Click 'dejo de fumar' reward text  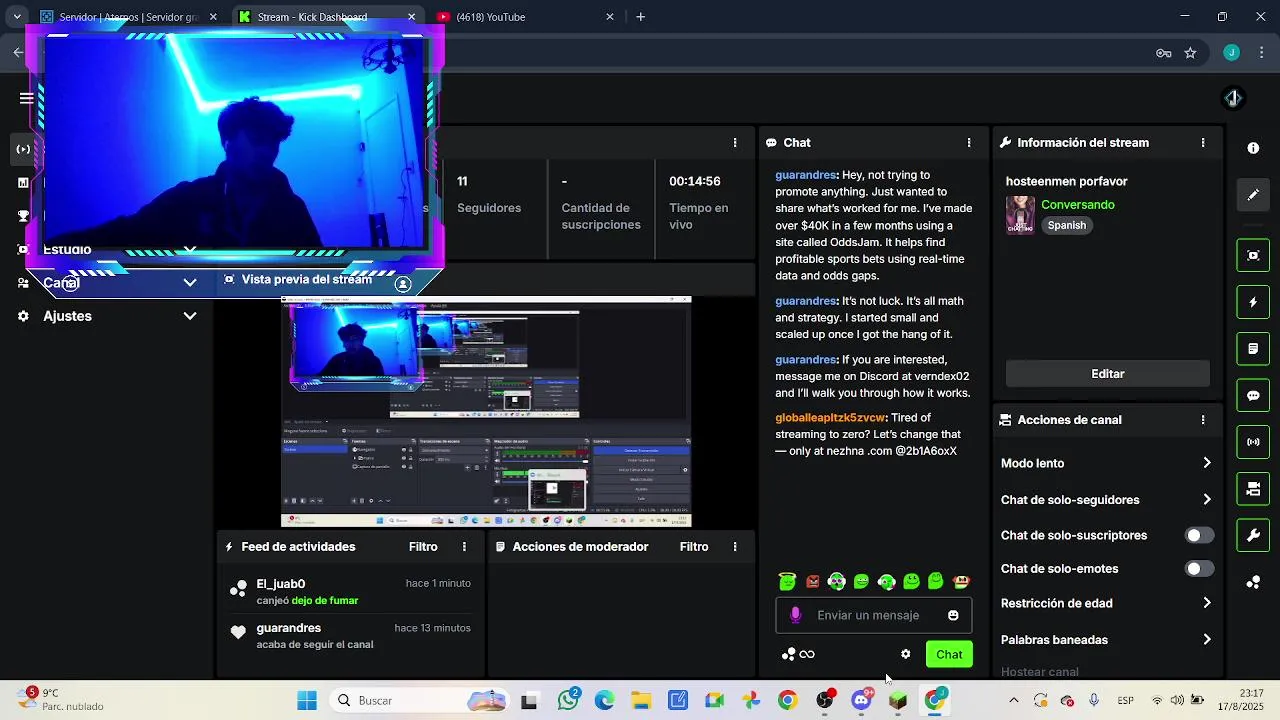click(x=325, y=601)
